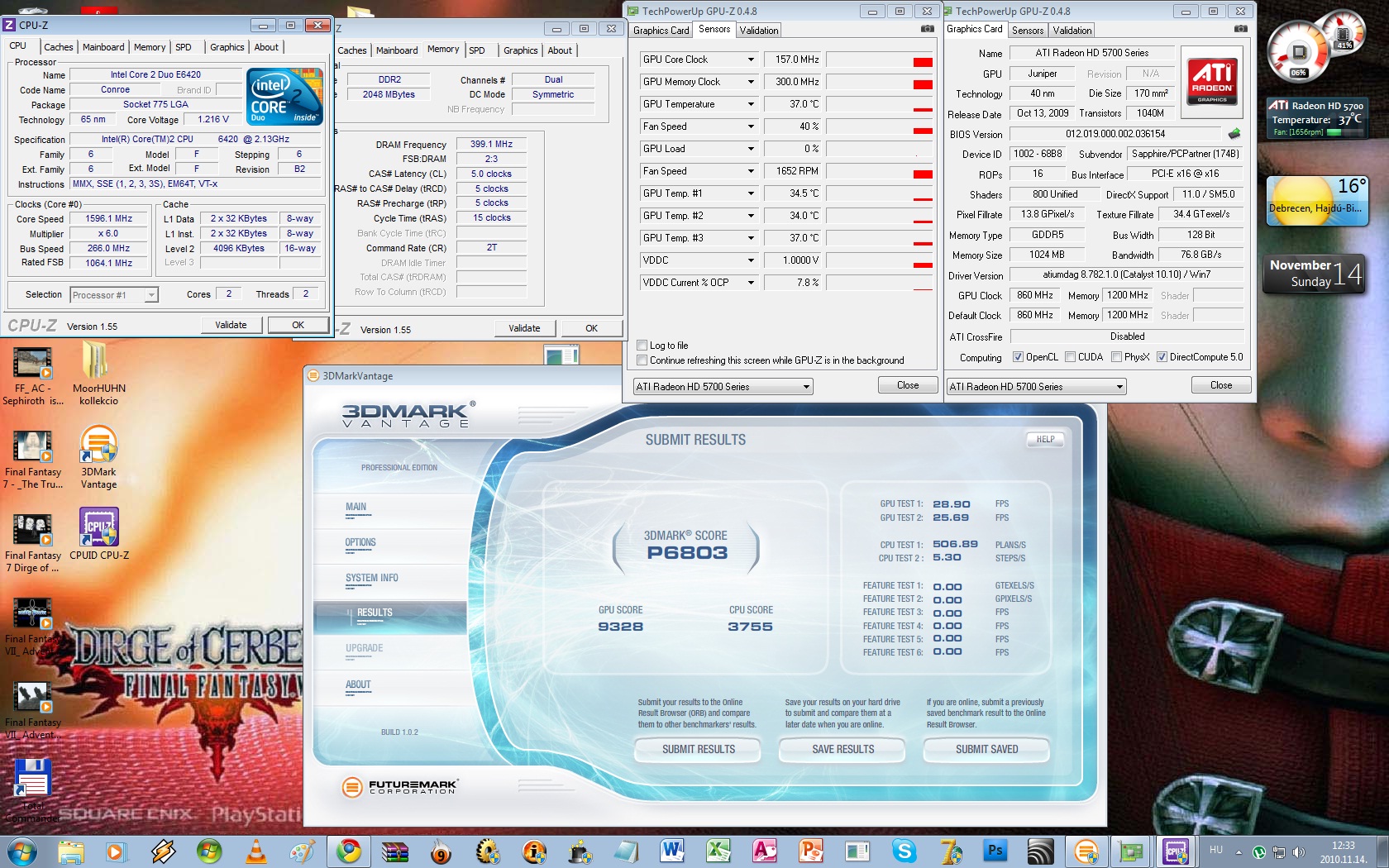Click the CPU Name field in CPU-Z
This screenshot has height=868, width=1389.
pos(156,74)
